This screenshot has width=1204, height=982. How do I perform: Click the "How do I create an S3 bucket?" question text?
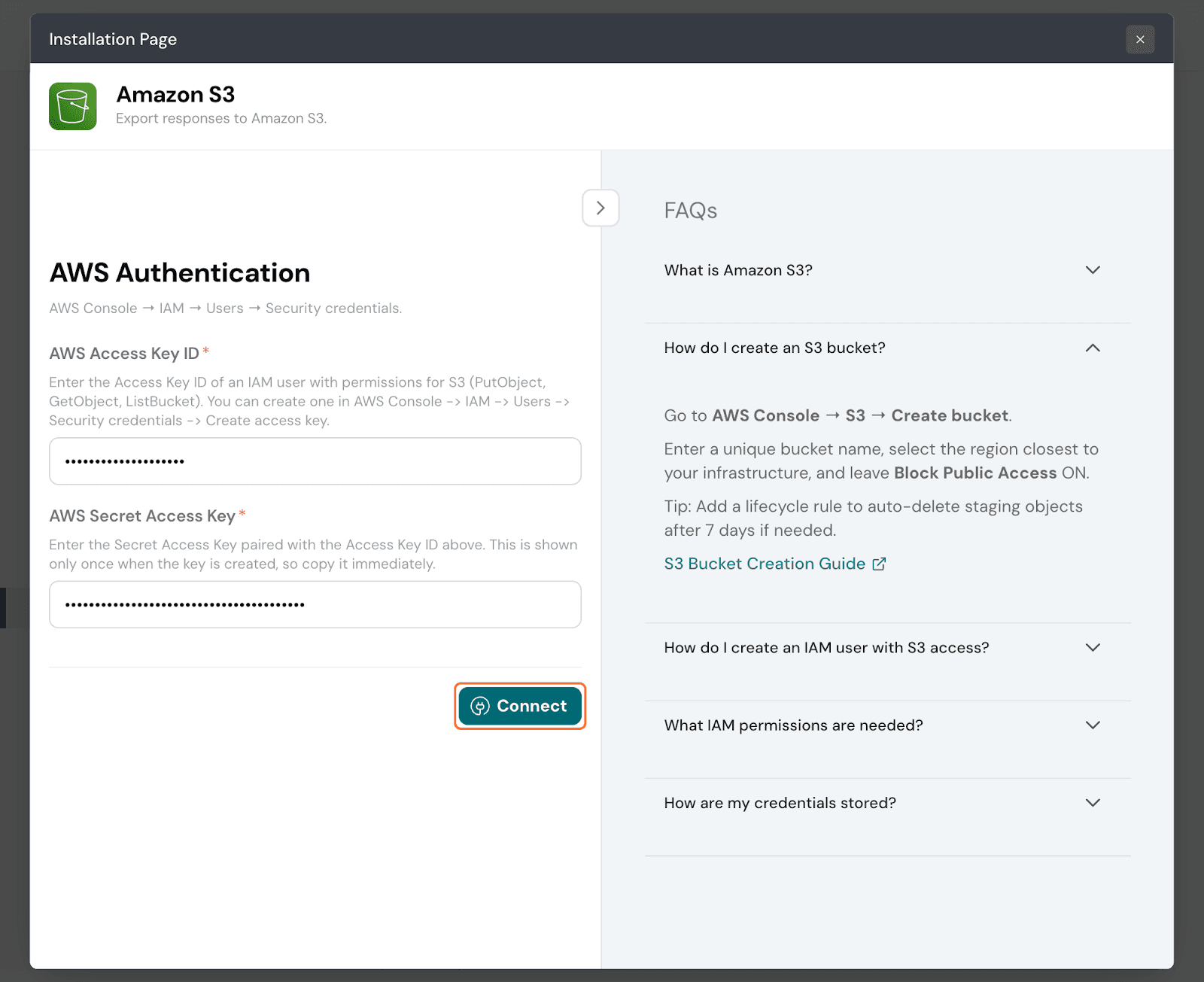coord(774,348)
